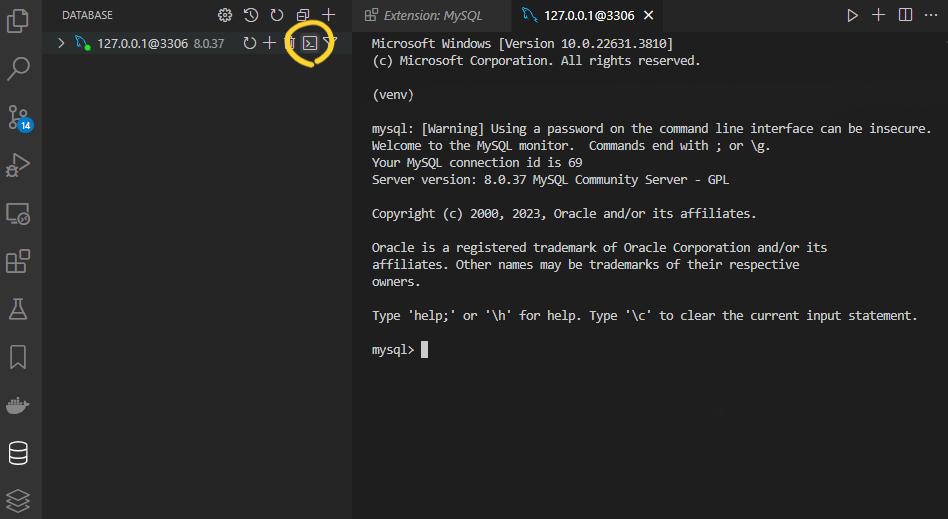948x519 pixels.
Task: Delete the 127.0.0.1@3306 connection with trash icon
Action: pos(290,43)
